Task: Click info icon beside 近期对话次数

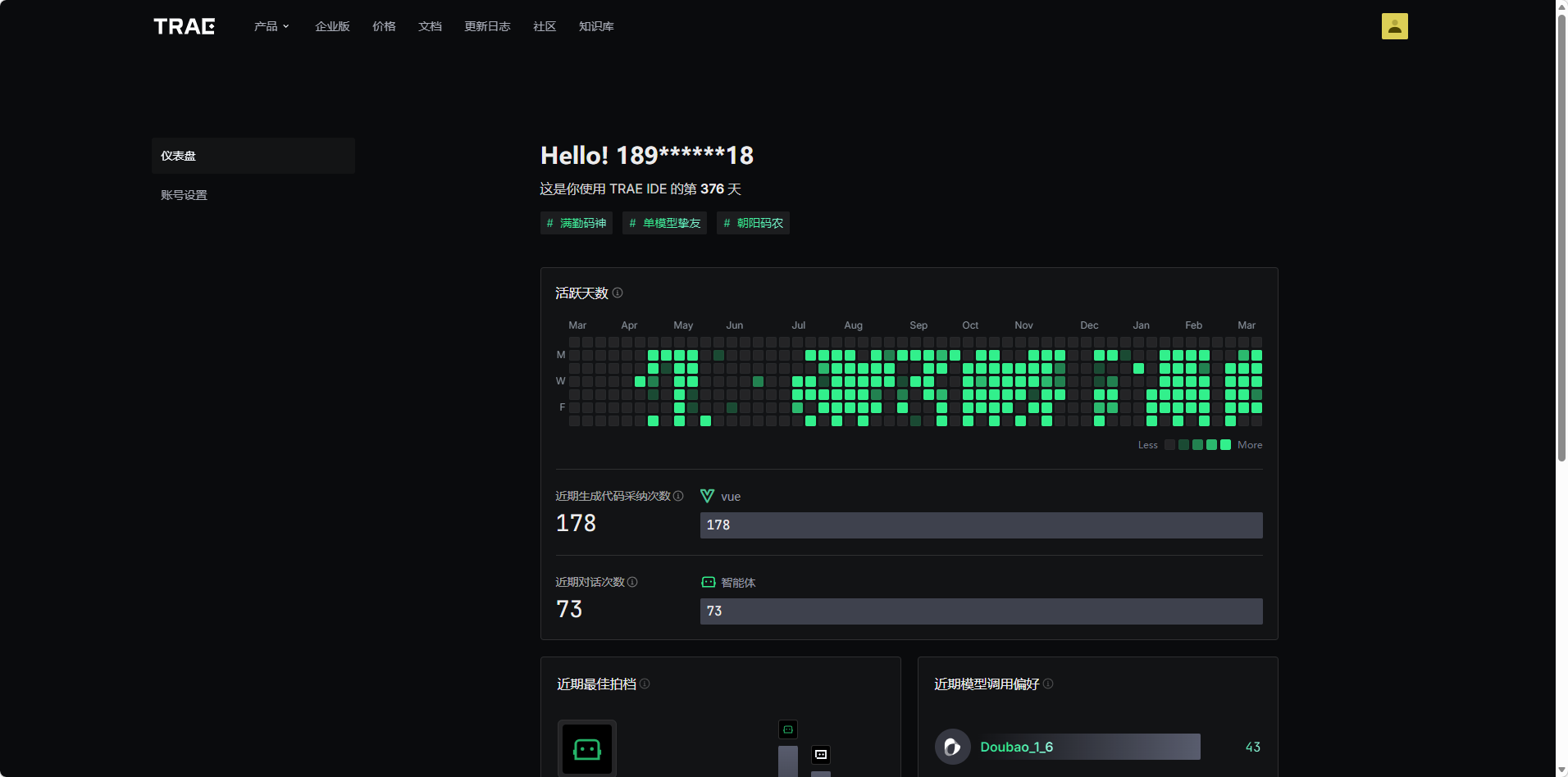Action: (632, 582)
